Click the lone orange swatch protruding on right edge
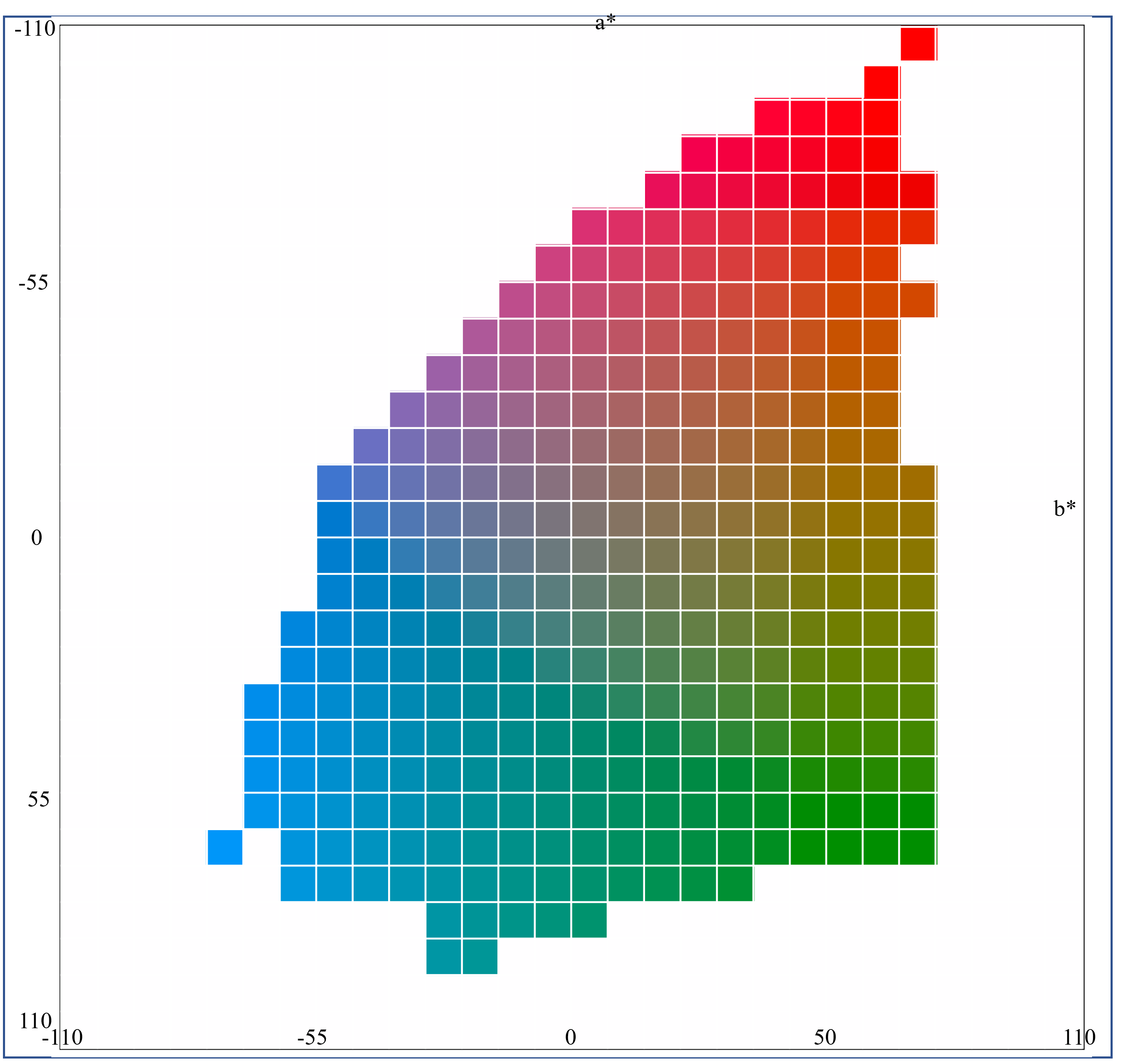 click(x=918, y=299)
